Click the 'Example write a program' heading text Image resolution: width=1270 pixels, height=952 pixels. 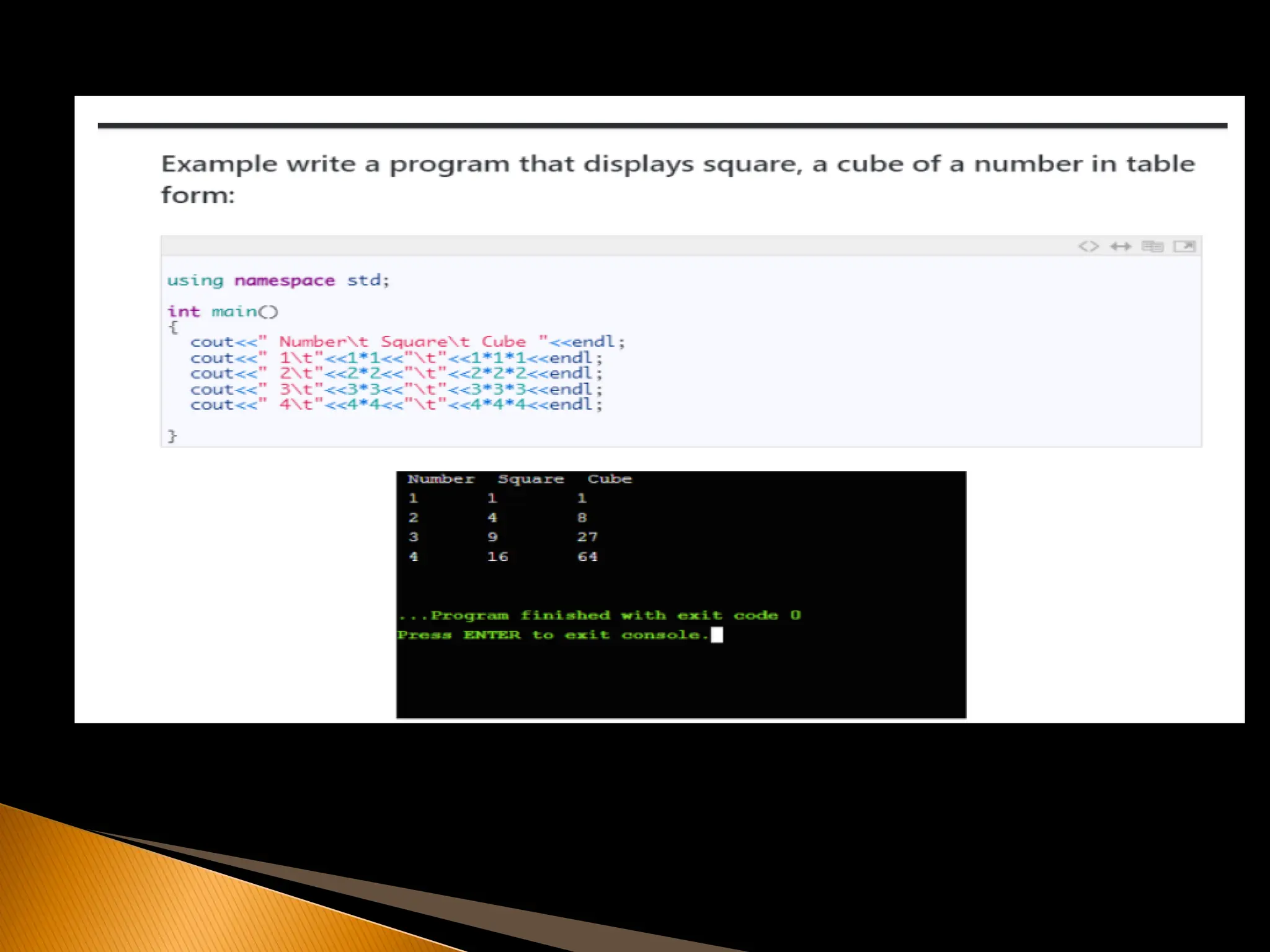tap(678, 179)
